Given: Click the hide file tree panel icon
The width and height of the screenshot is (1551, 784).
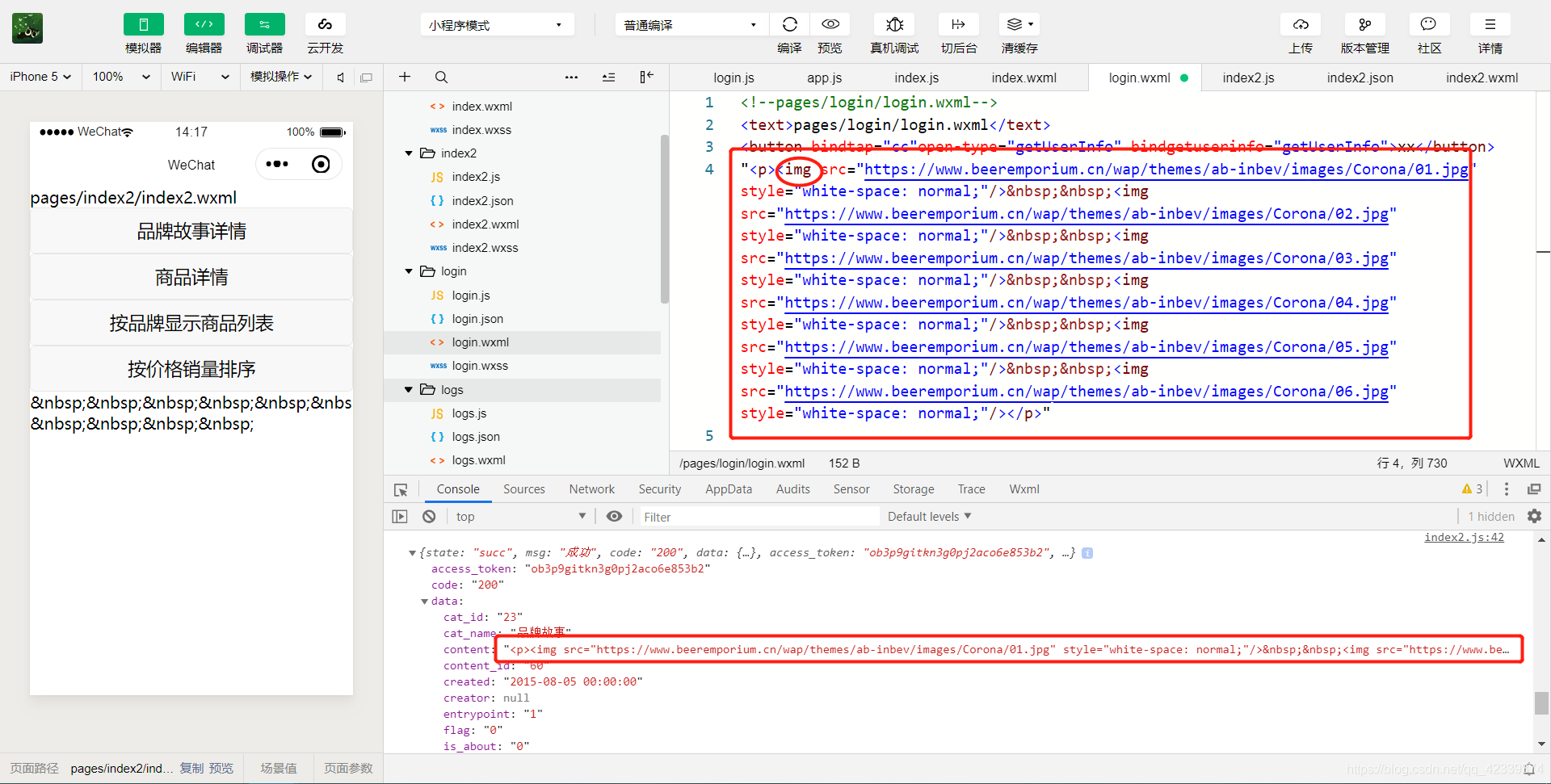Looking at the screenshot, I should click(x=646, y=77).
